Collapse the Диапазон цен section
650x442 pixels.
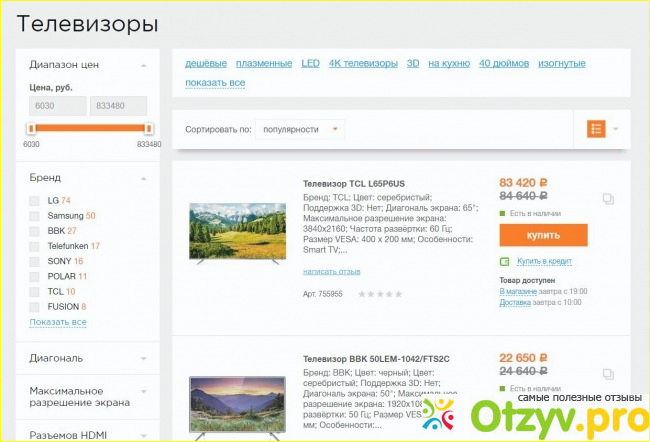pyautogui.click(x=143, y=65)
